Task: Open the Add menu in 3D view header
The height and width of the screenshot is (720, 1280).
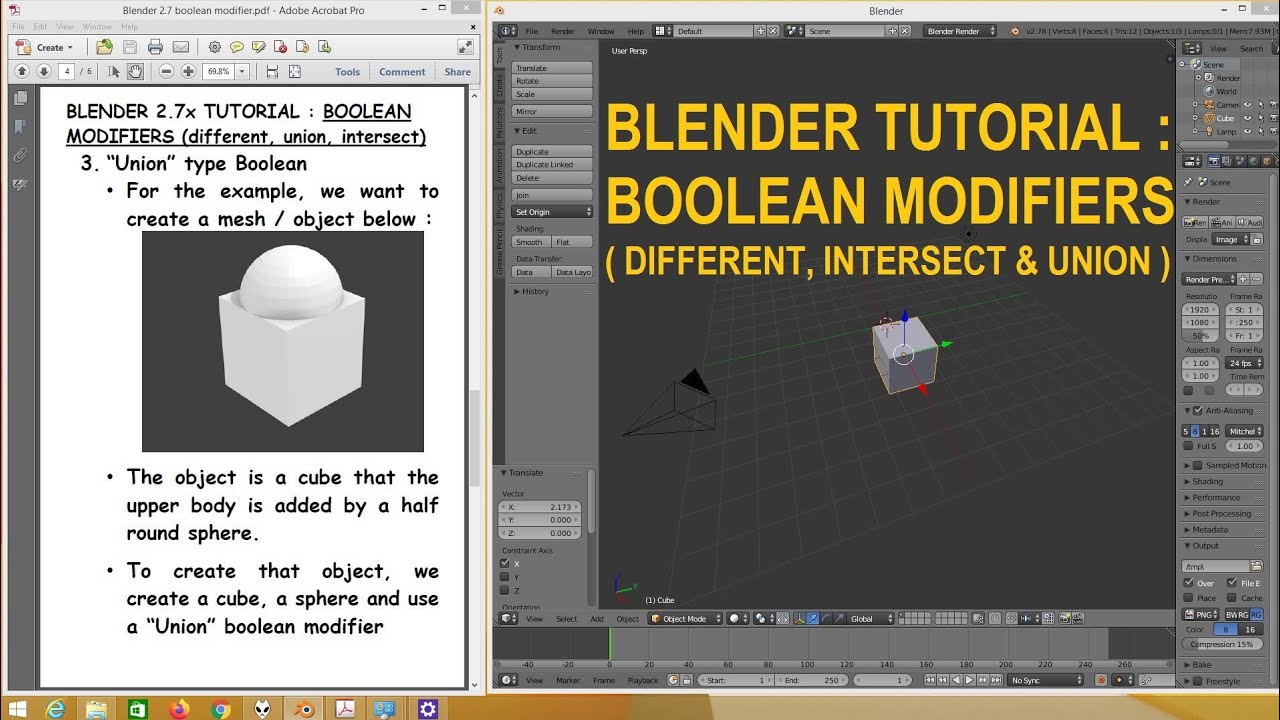Action: point(597,619)
